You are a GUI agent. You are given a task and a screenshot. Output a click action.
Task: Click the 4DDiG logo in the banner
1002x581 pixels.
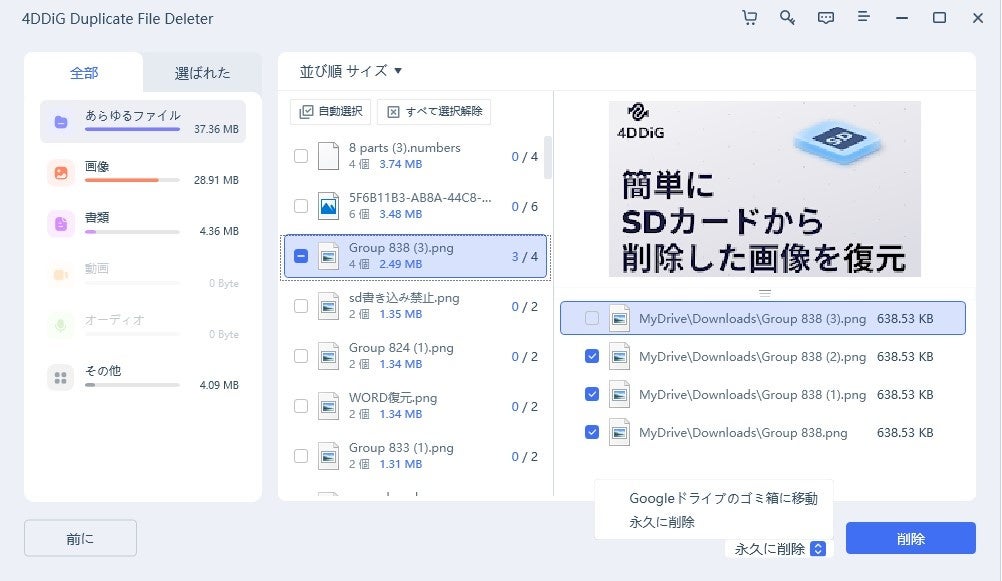[640, 122]
